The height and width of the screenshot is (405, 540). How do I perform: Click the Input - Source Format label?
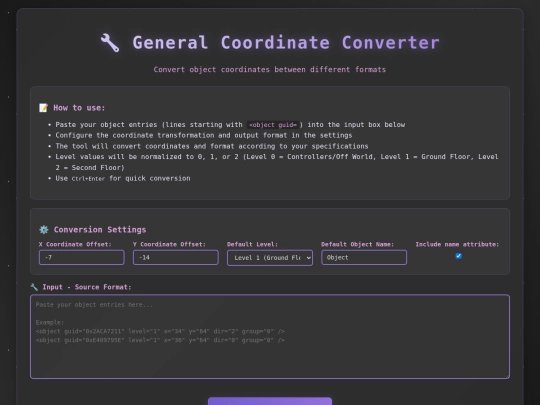[x=87, y=287]
